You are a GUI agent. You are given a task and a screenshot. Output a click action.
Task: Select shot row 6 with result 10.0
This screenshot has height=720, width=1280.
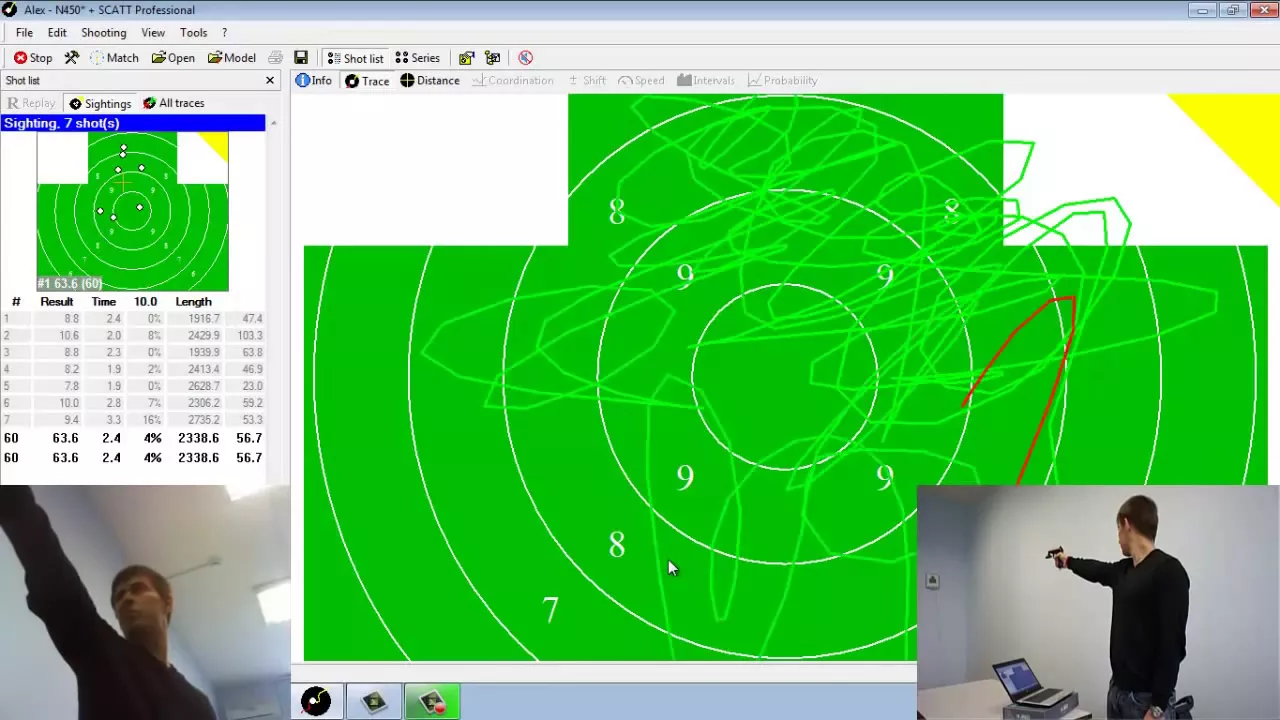[x=133, y=404]
